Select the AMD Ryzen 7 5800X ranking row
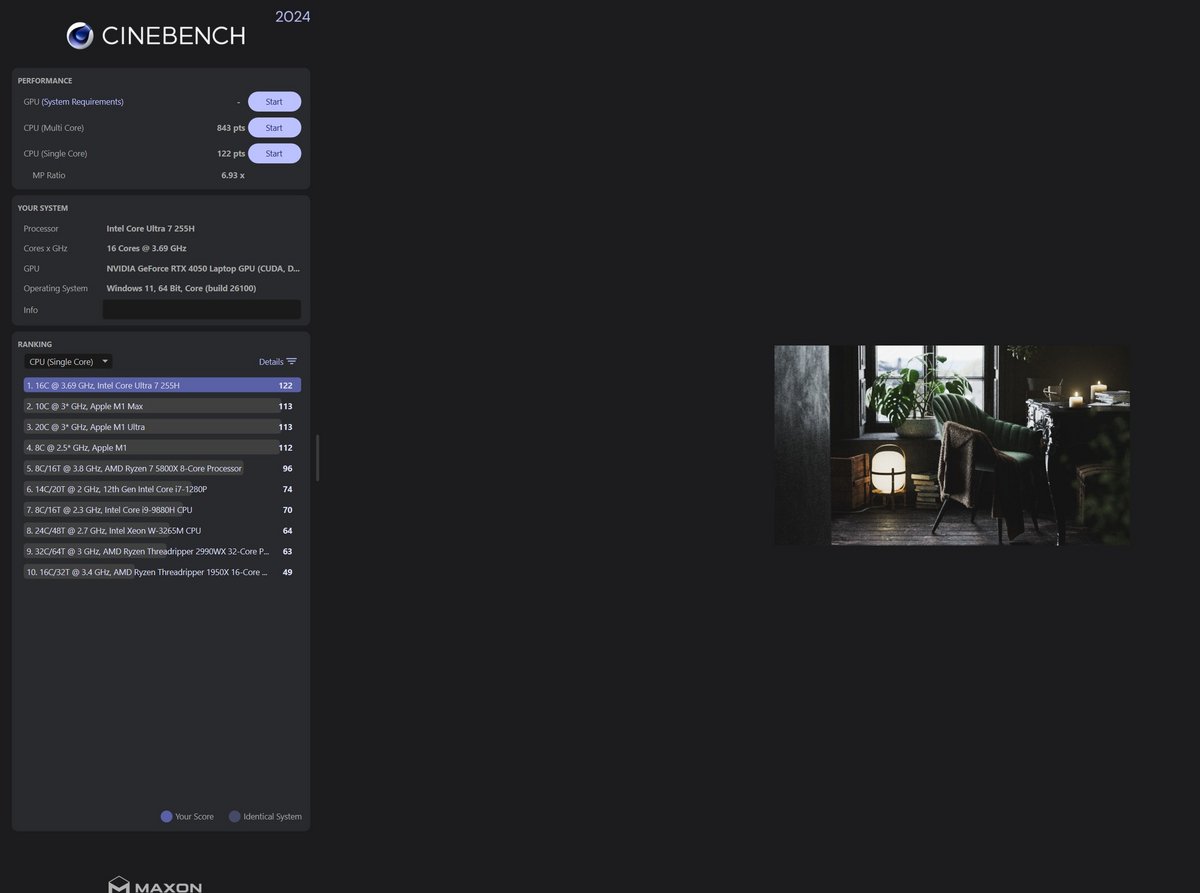1200x893 pixels. click(161, 468)
